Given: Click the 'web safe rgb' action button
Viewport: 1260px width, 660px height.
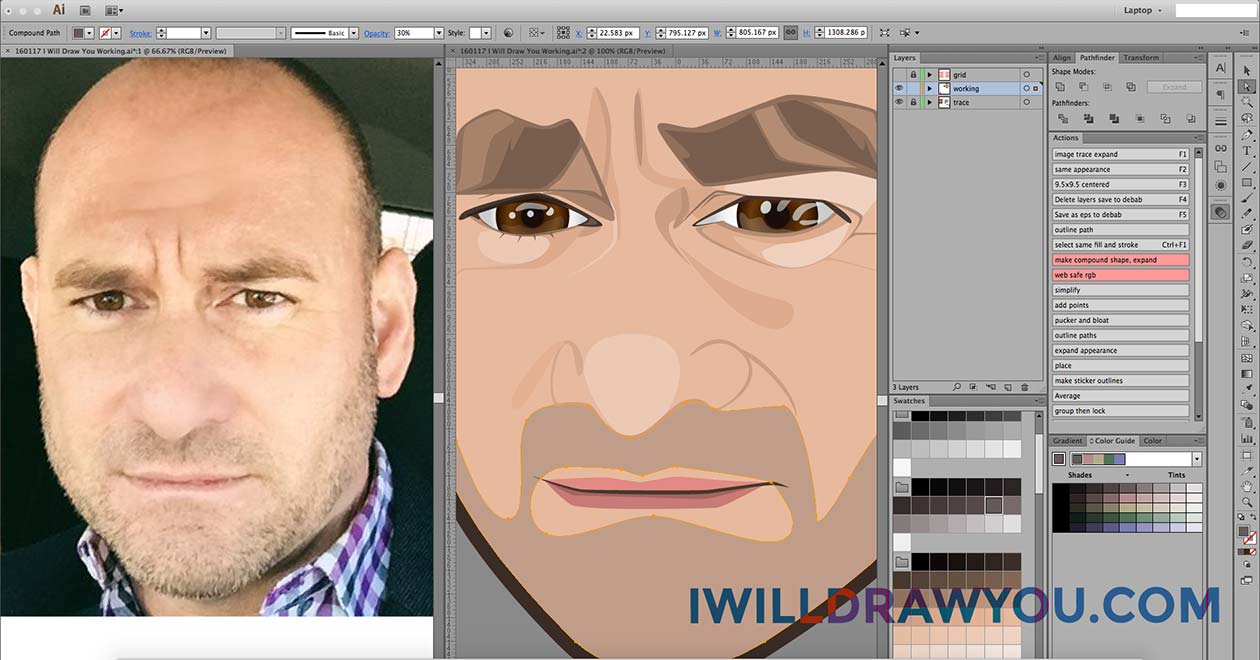Looking at the screenshot, I should (1120, 275).
